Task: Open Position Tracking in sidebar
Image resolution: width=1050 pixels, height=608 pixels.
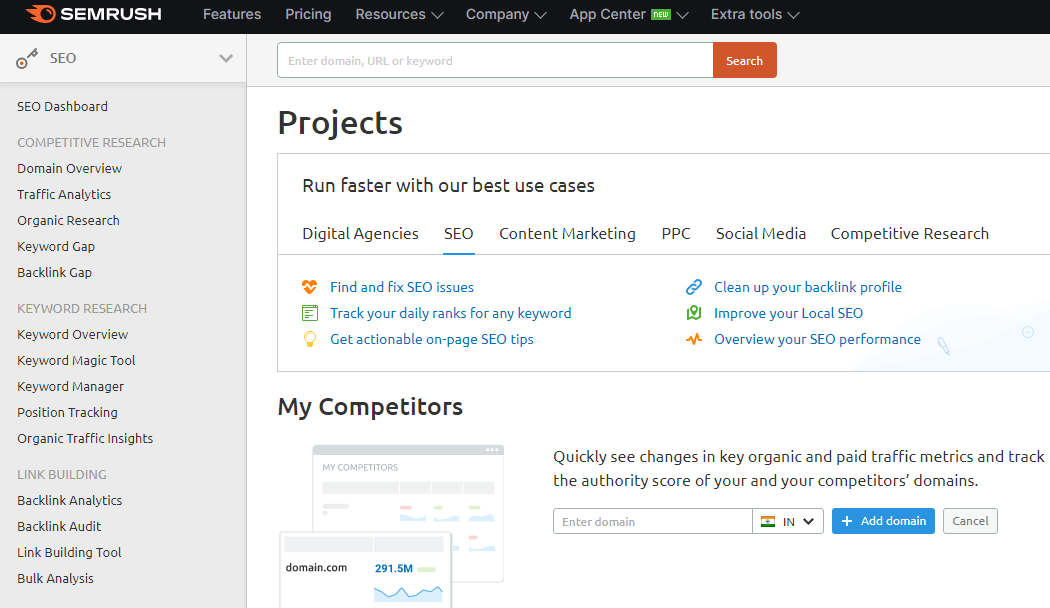Action: point(68,413)
